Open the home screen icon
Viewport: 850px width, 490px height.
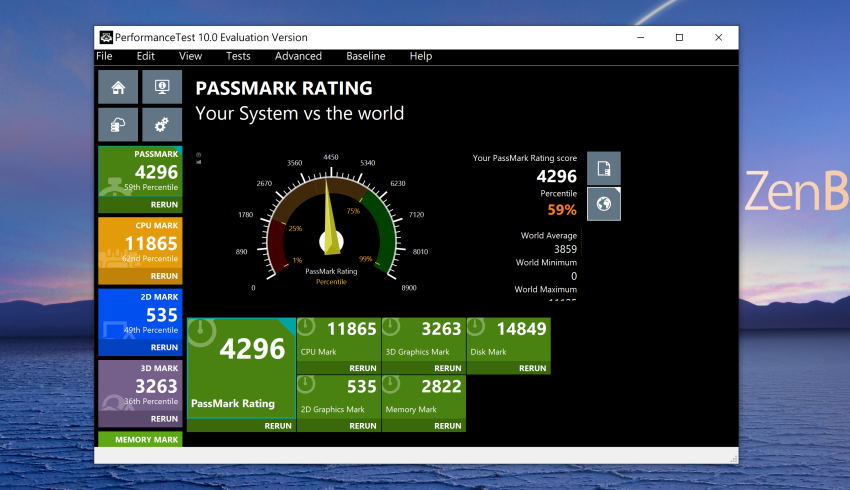pyautogui.click(x=118, y=87)
